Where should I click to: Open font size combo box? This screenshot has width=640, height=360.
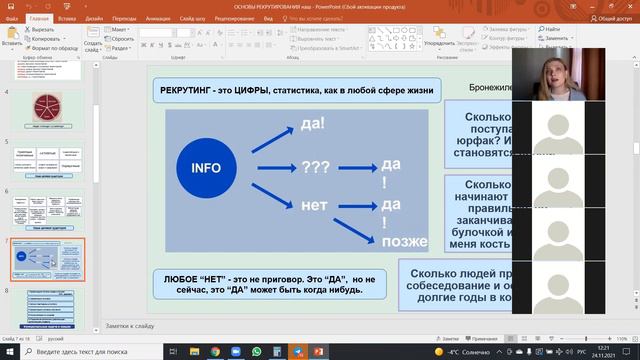(185, 33)
